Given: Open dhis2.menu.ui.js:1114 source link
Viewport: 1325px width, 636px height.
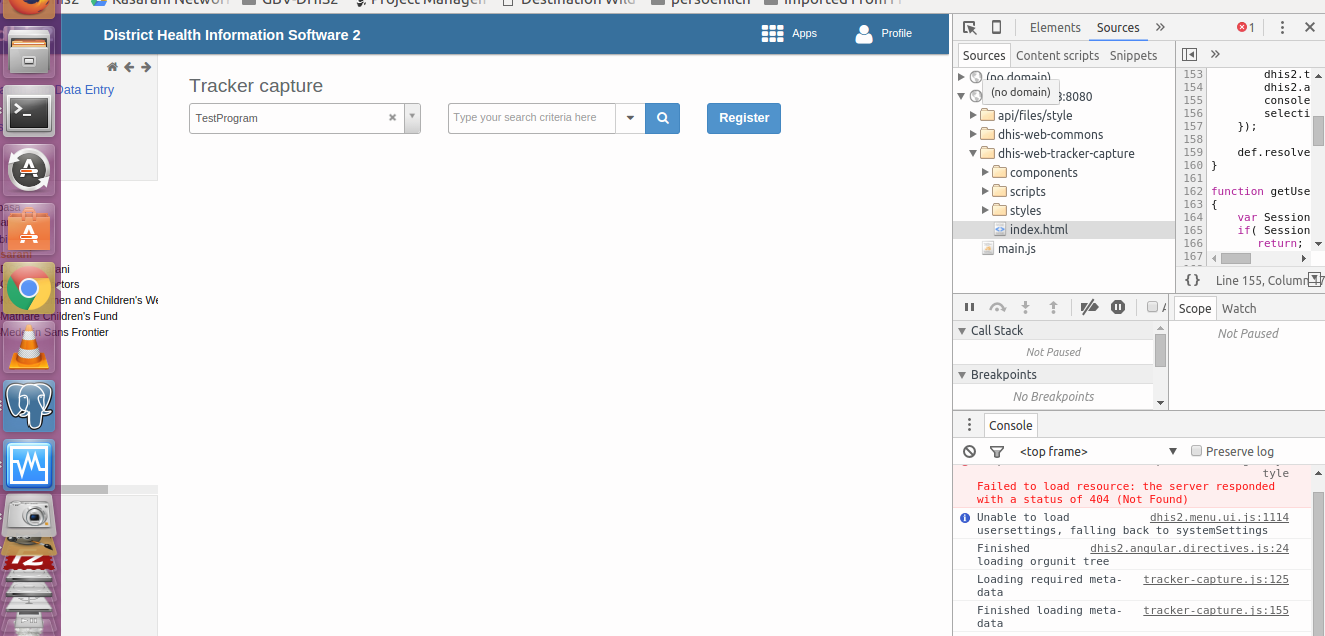Looking at the screenshot, I should coord(1219,517).
